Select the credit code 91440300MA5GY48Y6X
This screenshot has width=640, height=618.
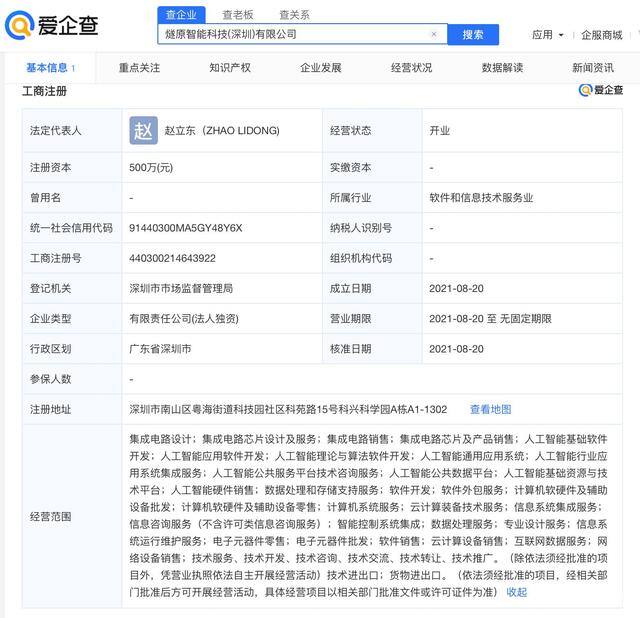coord(186,228)
